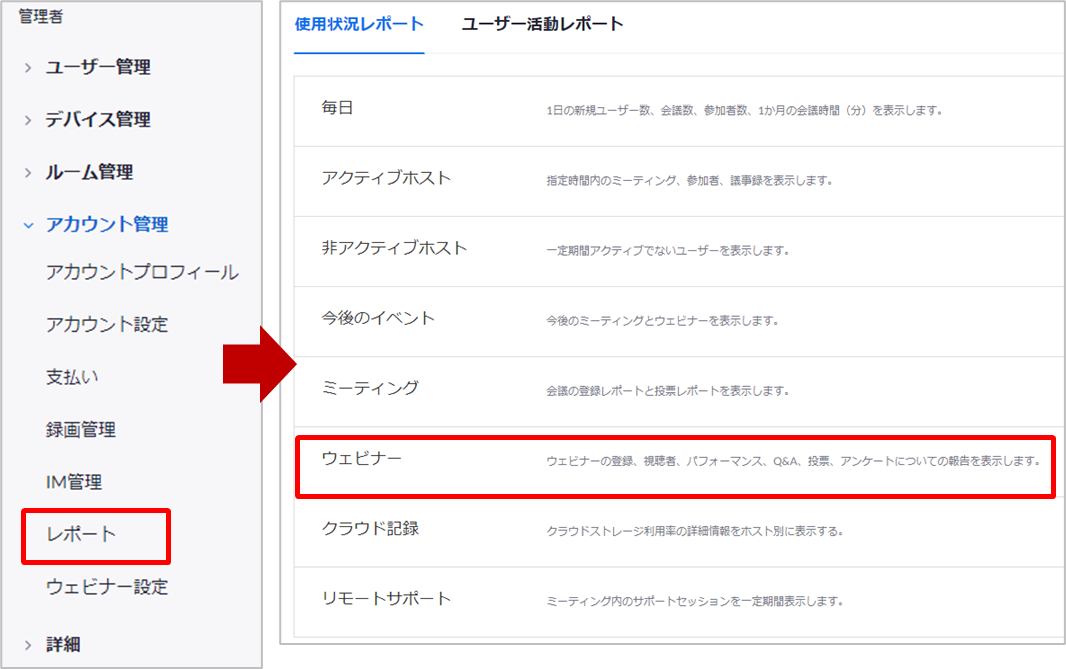The width and height of the screenshot is (1066, 669).
Task: Open ウェビナー設定 page
Action: (x=107, y=587)
